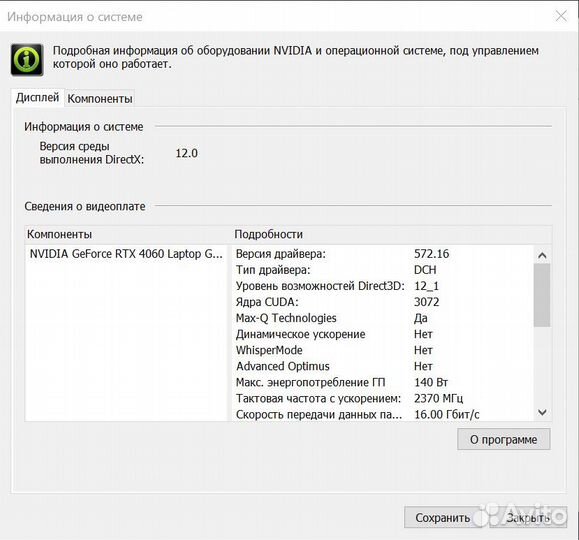Viewport: 579px width, 540px height.
Task: Select the DCH driver type value
Action: coord(425,270)
